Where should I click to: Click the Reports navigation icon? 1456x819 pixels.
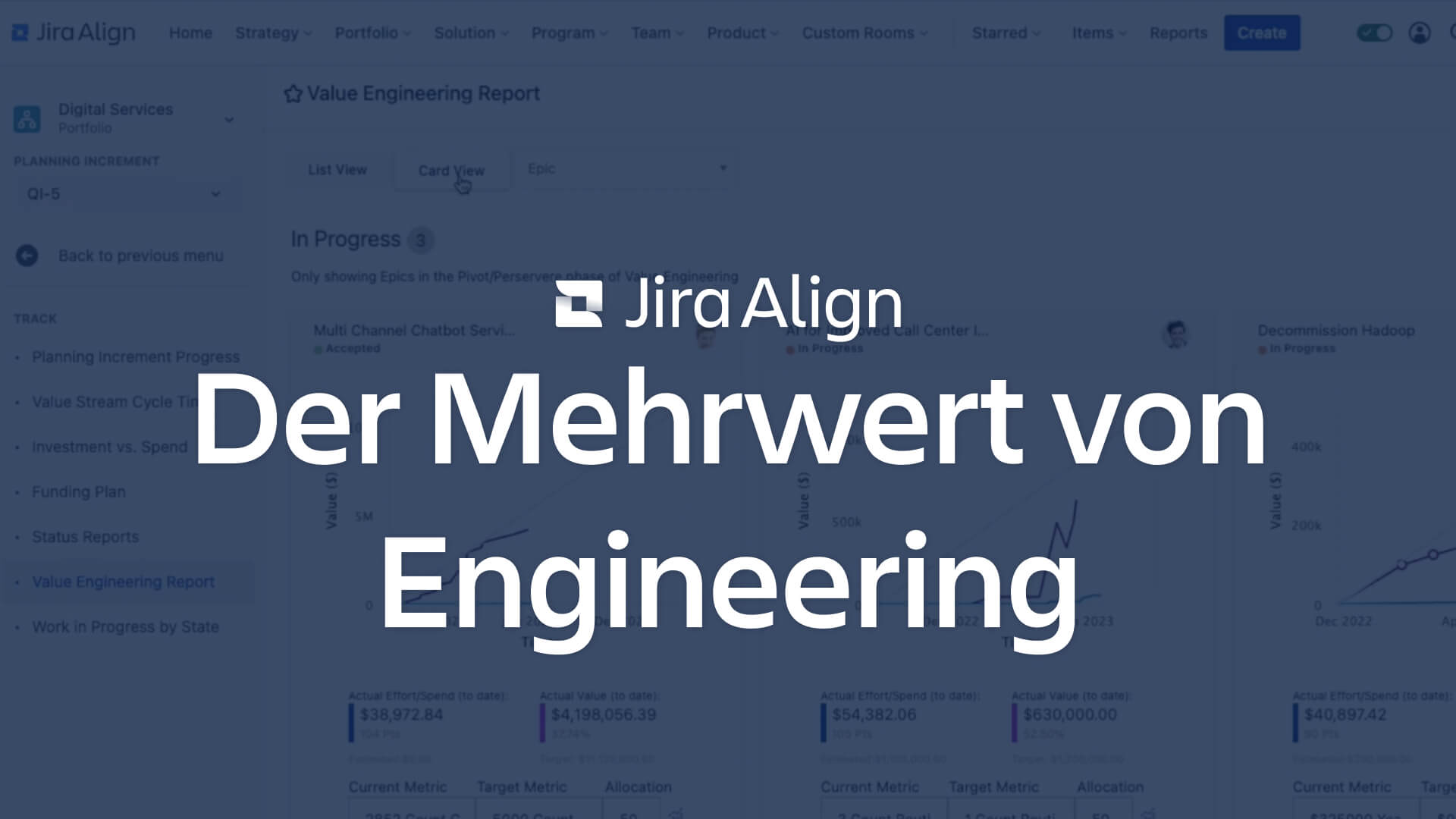click(x=1177, y=32)
